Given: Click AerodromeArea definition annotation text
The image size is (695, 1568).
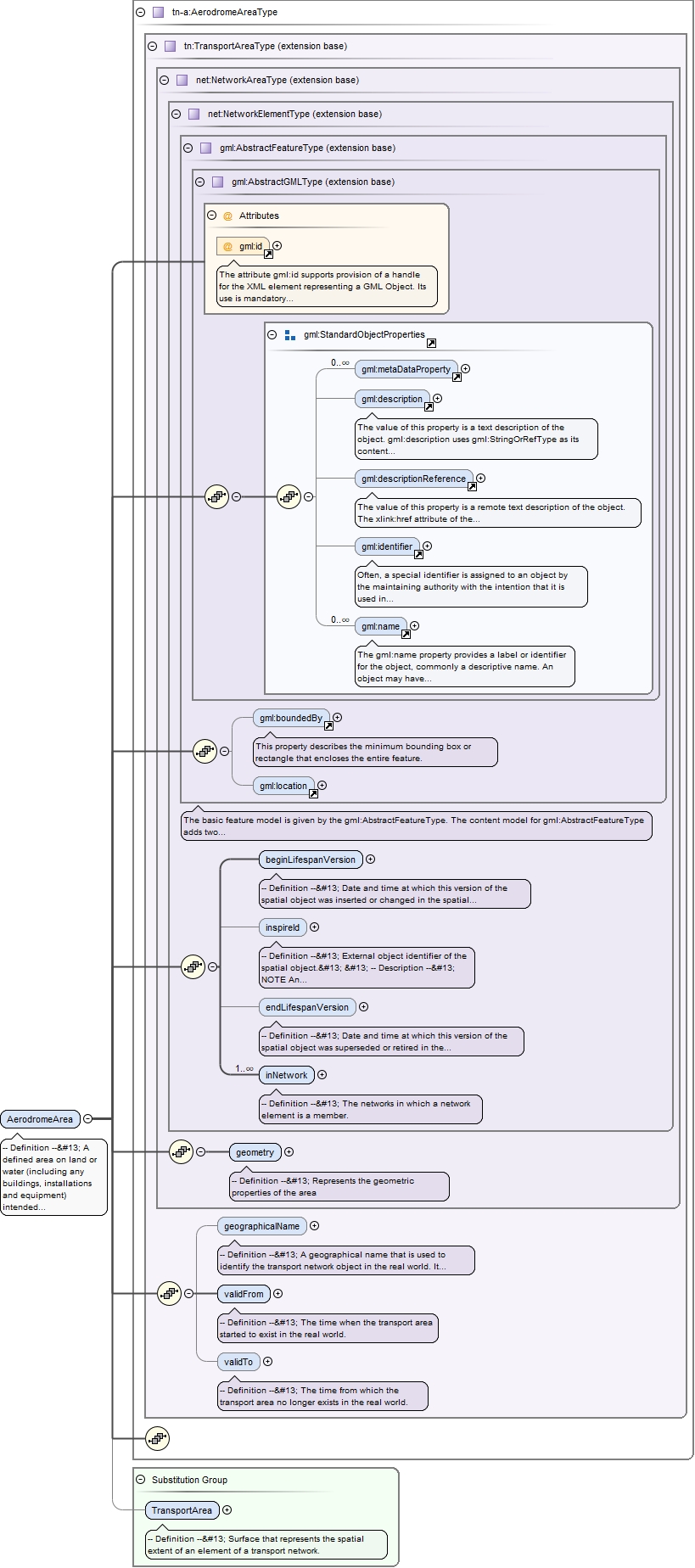Looking at the screenshot, I should click(53, 1177).
